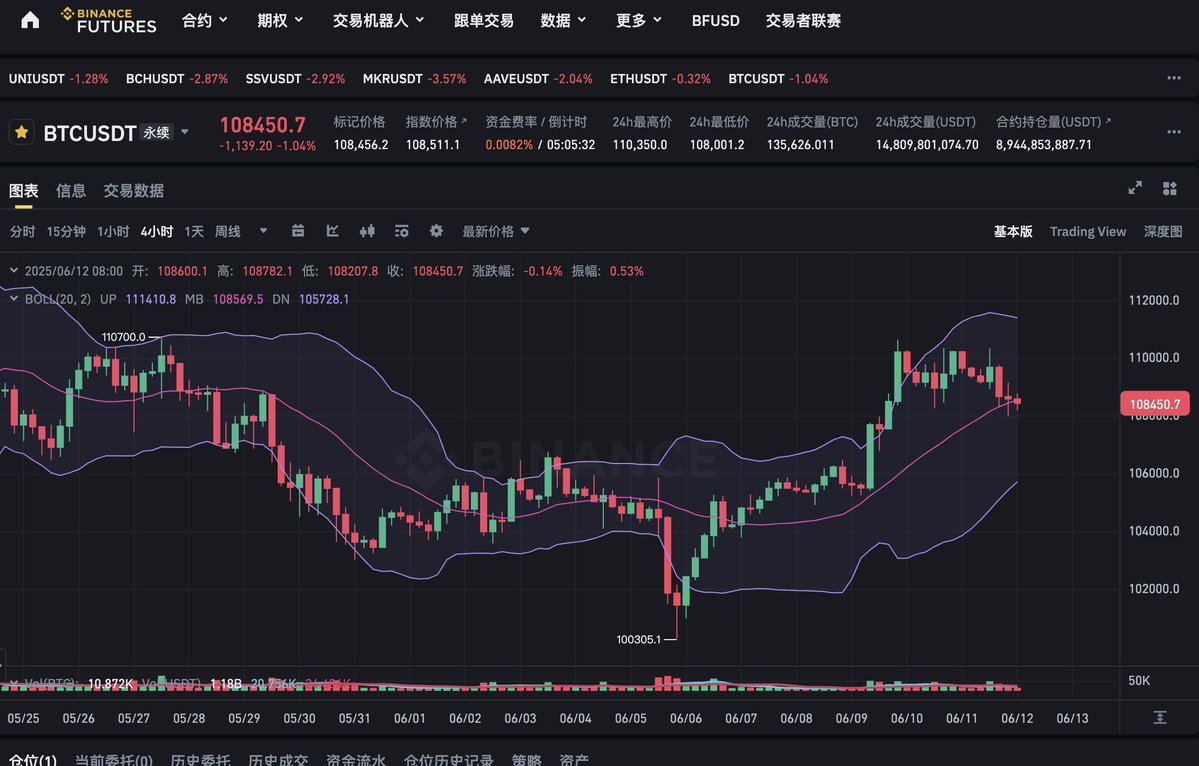
Task: Open the 历史委托 tab
Action: 200,760
